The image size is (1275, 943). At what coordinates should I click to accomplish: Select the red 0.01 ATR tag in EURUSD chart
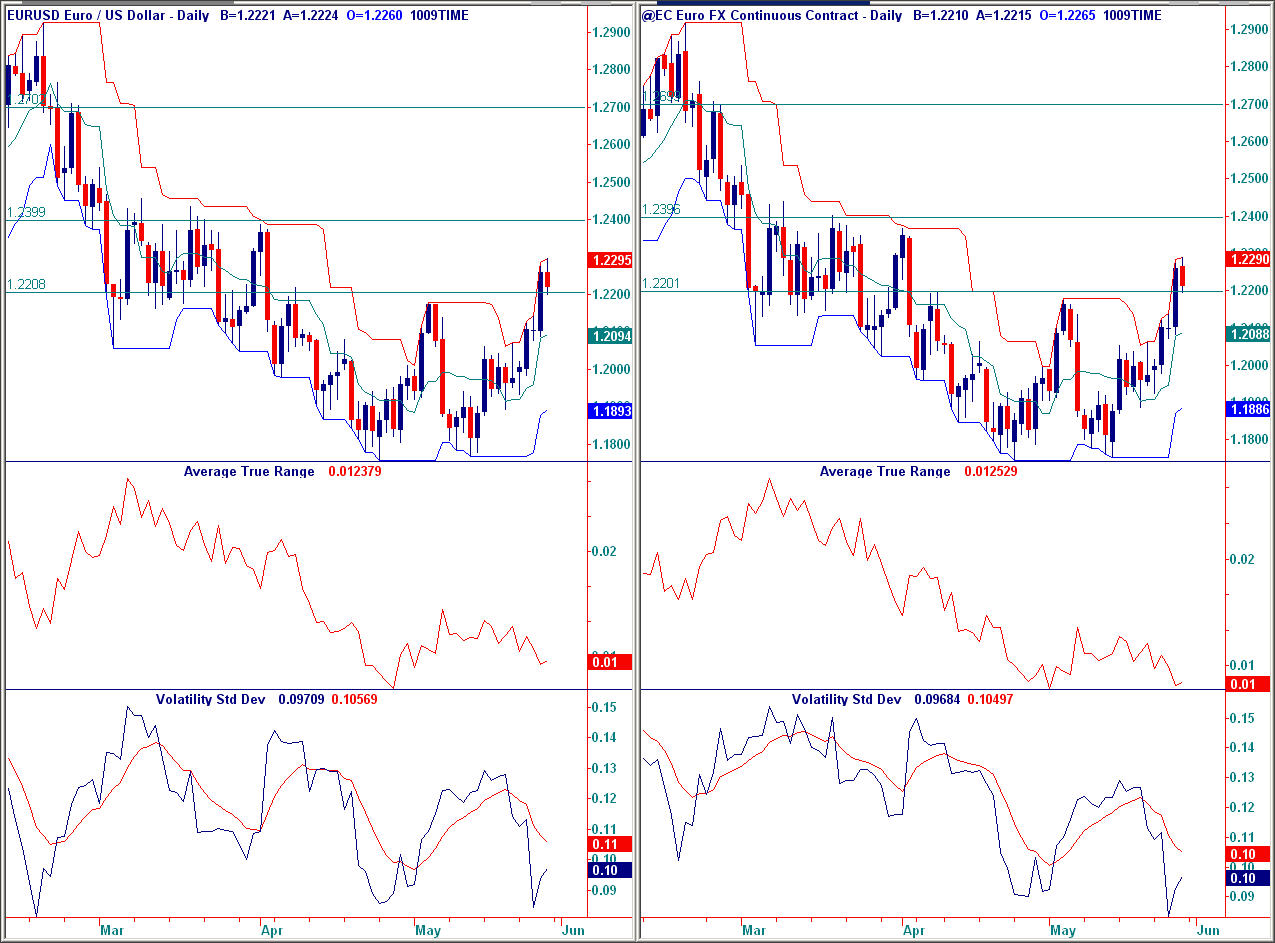[611, 661]
